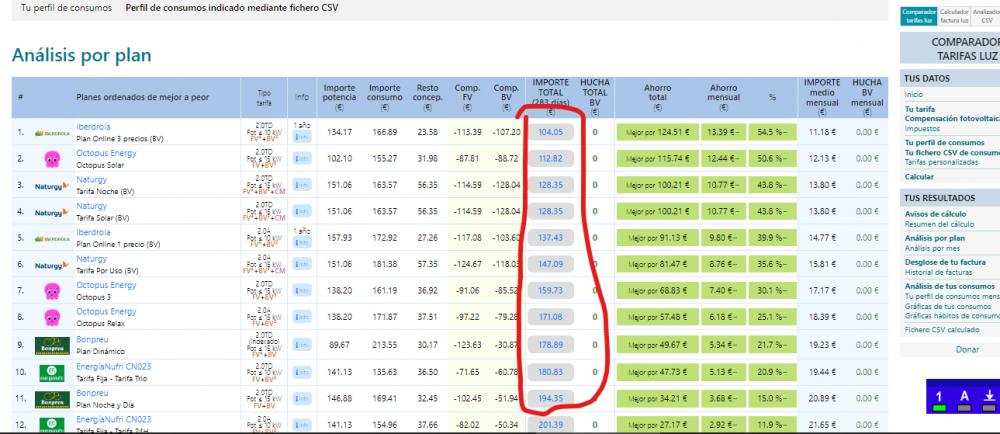
Task: Open the Tu perfil de consumos sidebar link
Action: pyautogui.click(x=945, y=143)
